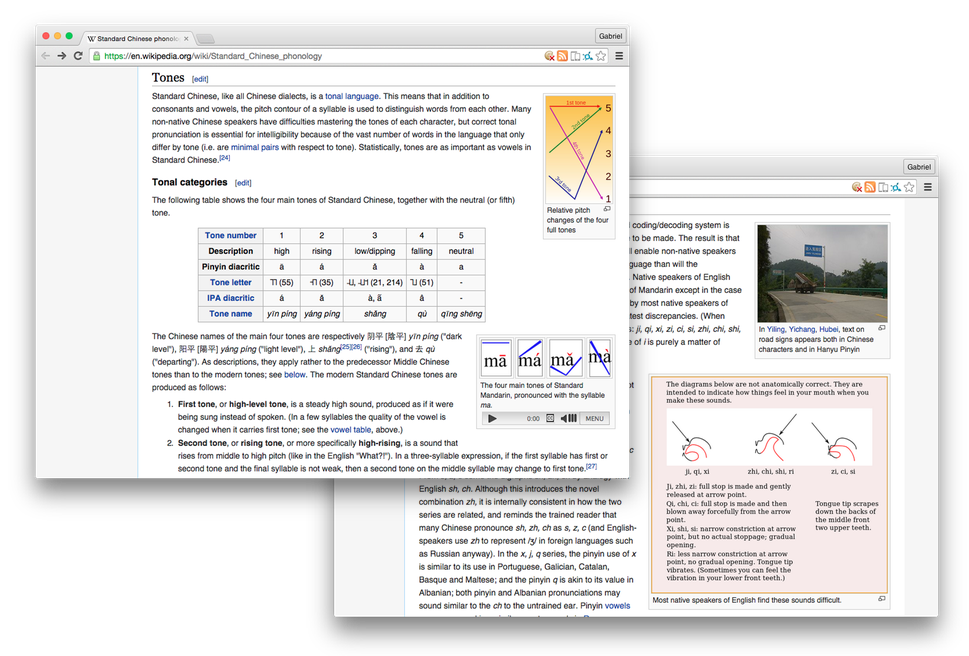Click citation reference 27
The height and width of the screenshot is (656, 969).
click(591, 466)
